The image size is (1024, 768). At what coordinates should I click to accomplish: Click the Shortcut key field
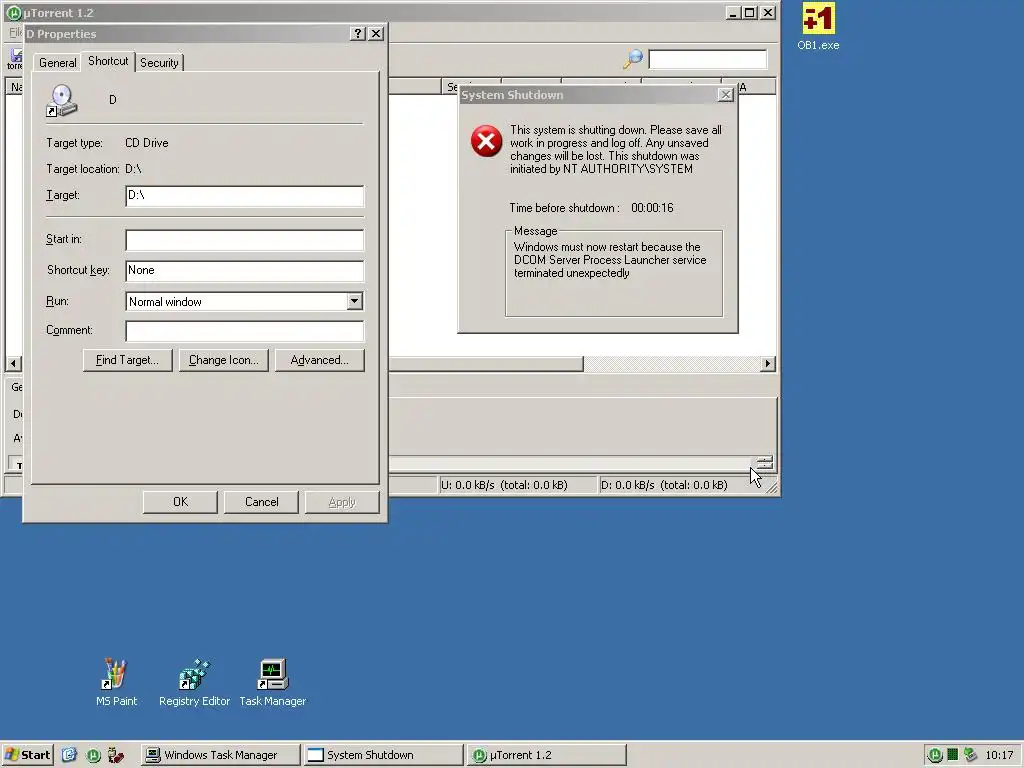(x=244, y=270)
